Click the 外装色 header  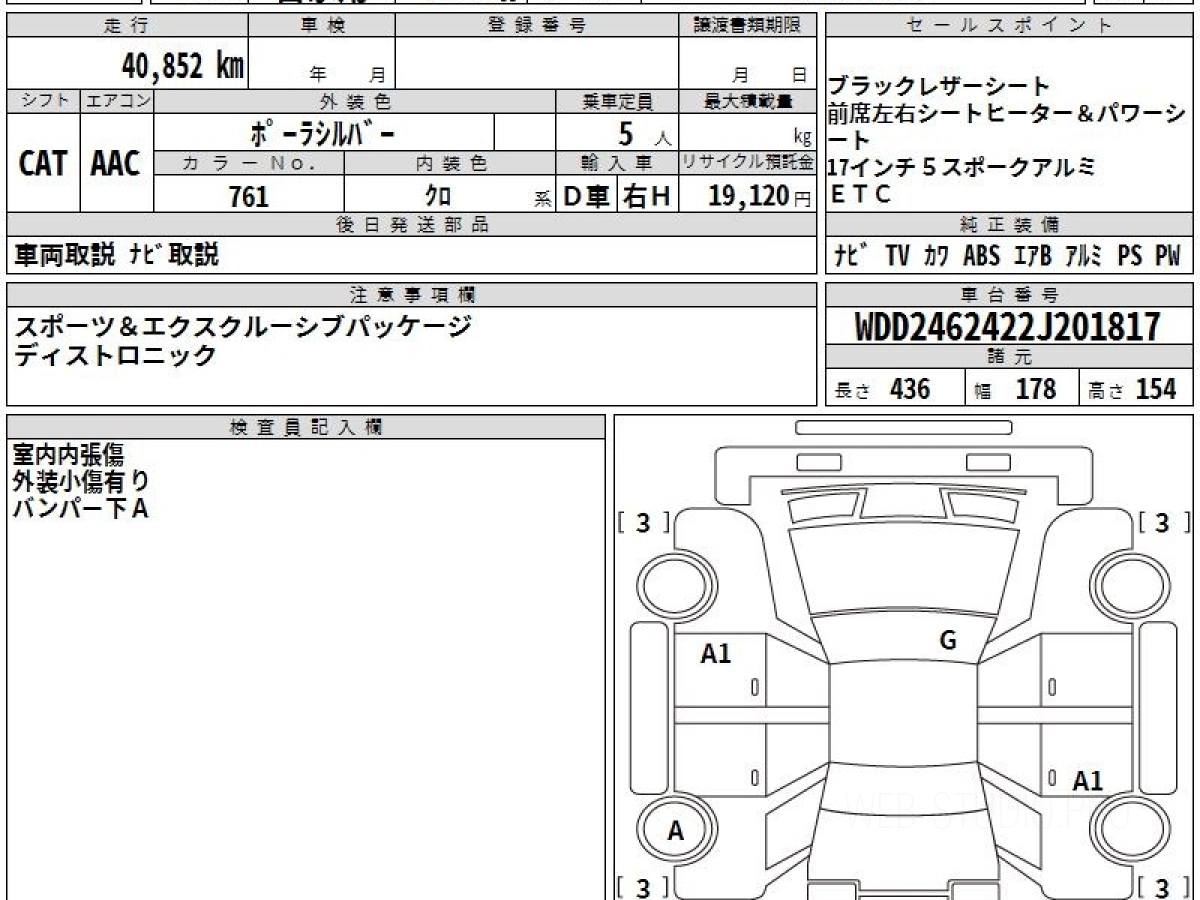[354, 101]
